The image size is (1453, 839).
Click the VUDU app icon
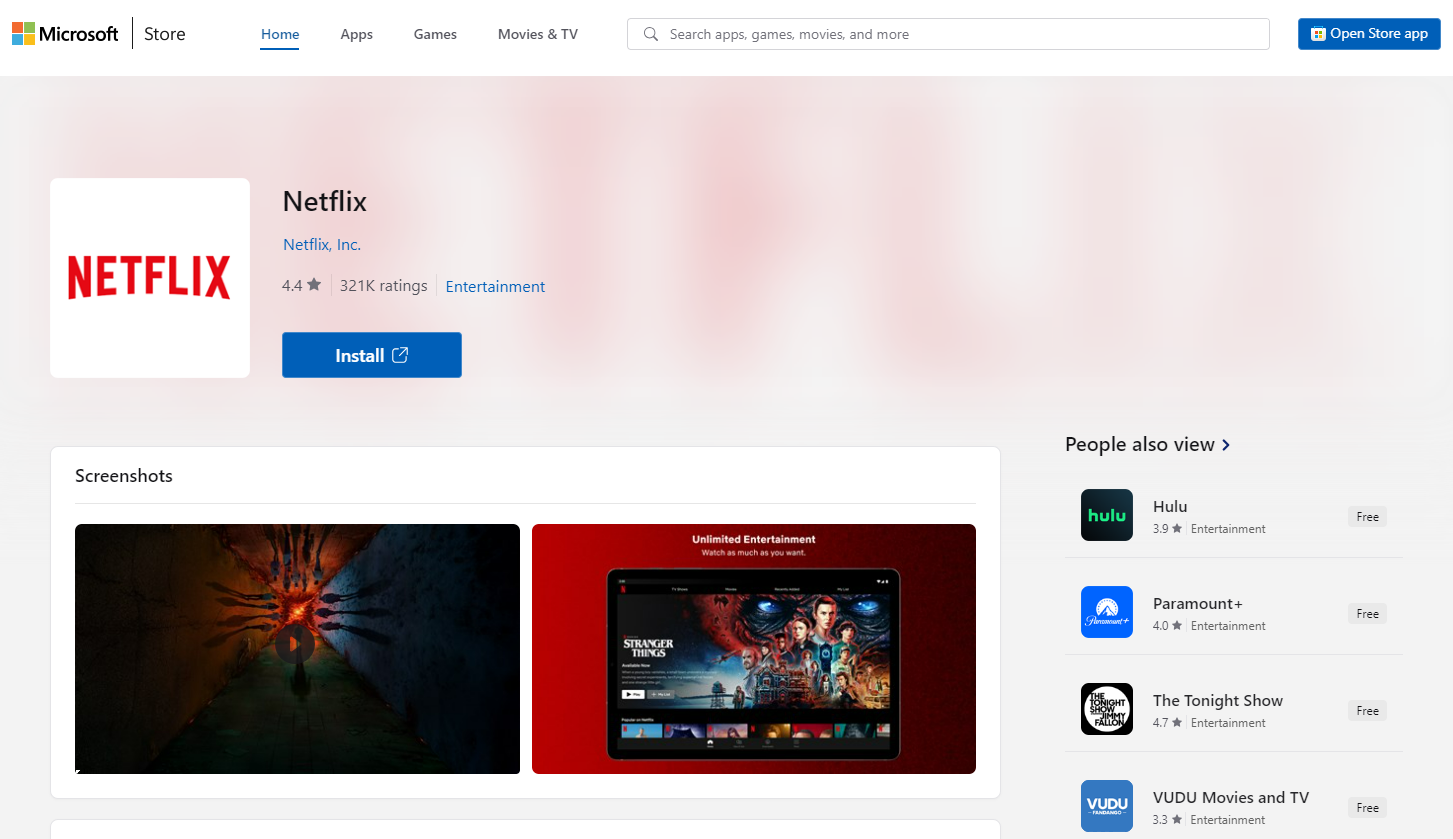(x=1107, y=806)
